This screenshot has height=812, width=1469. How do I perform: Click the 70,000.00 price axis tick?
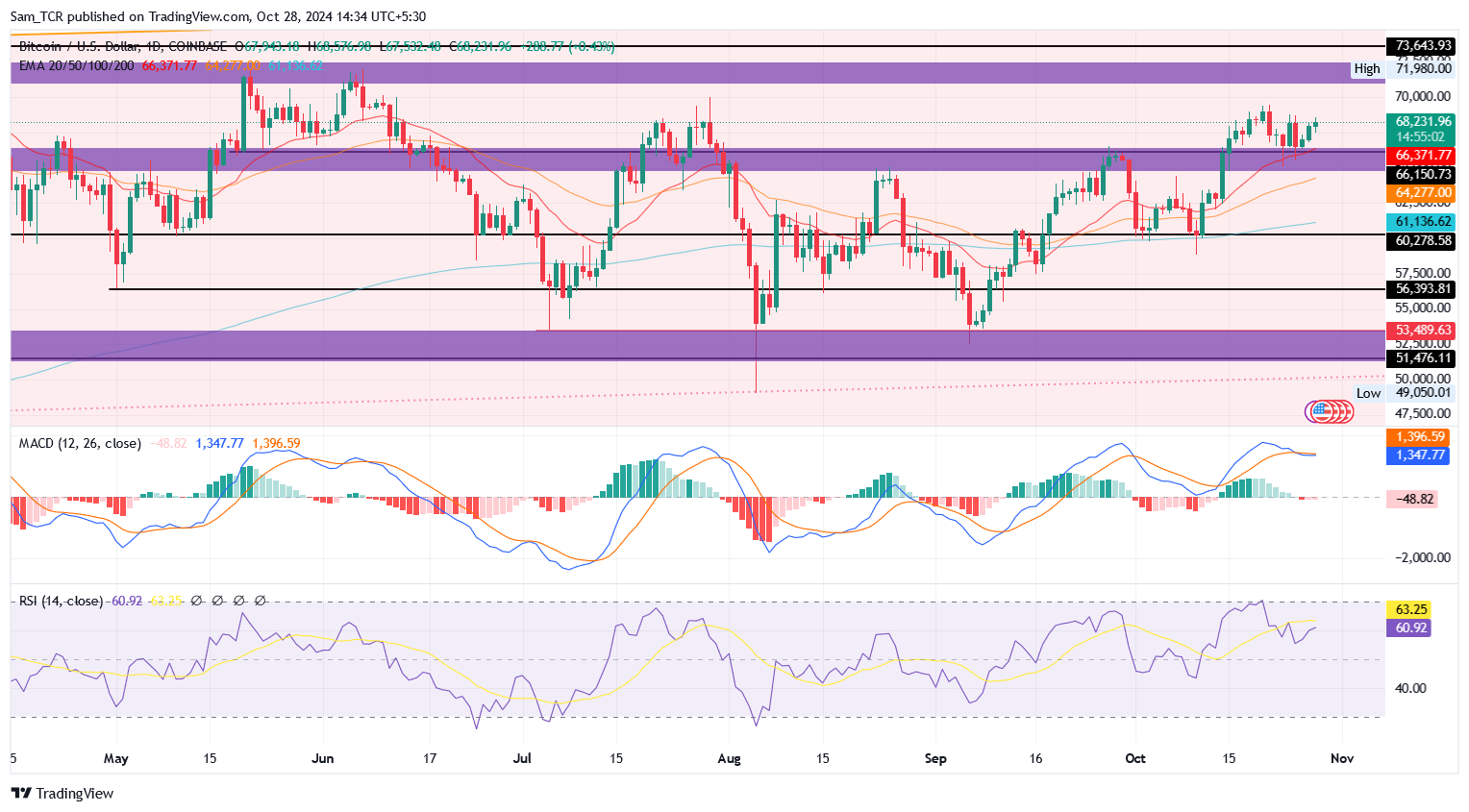point(1422,96)
